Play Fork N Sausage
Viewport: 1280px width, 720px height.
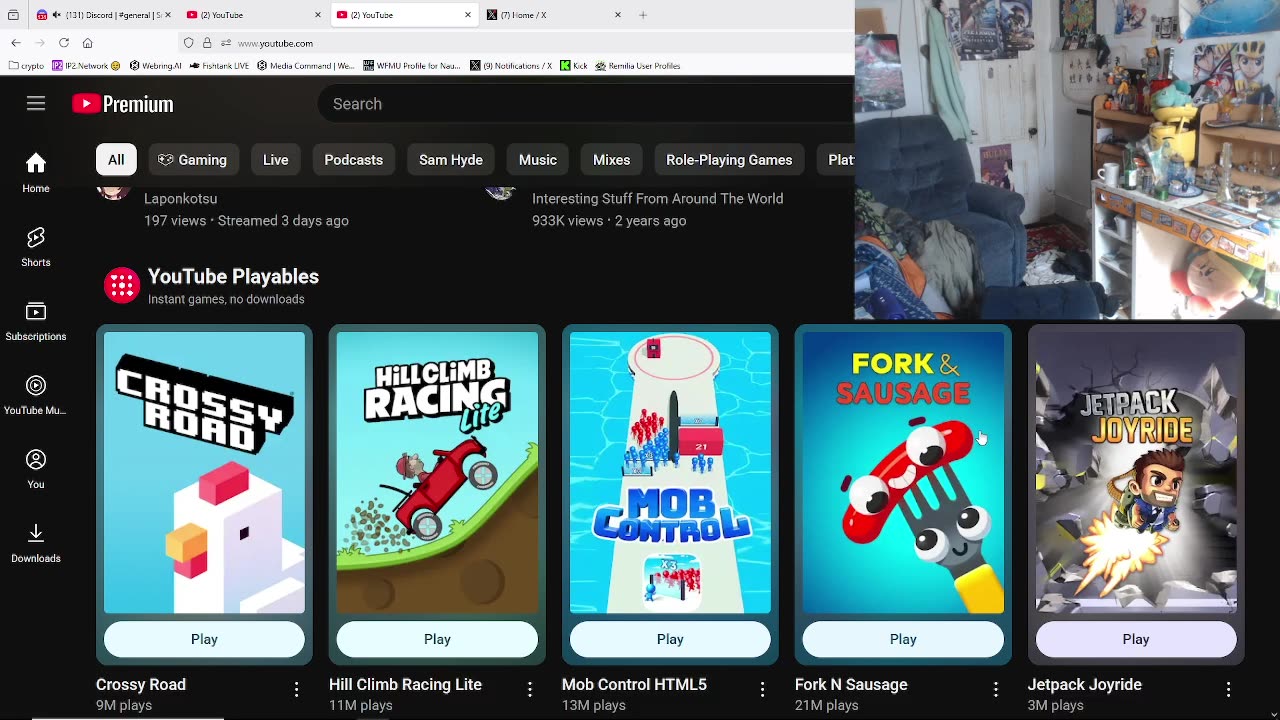(x=903, y=639)
